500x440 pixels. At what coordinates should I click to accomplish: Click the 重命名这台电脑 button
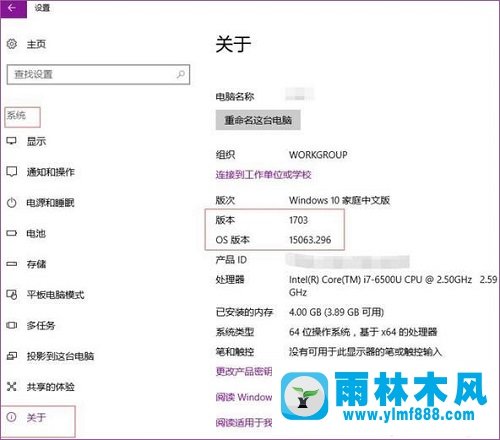[258, 120]
